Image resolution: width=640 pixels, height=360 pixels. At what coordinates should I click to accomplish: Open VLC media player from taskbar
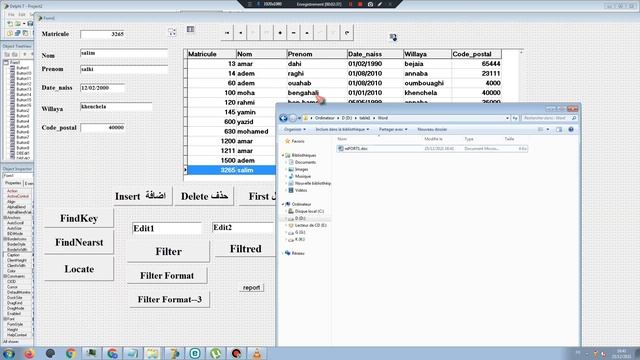257,353
